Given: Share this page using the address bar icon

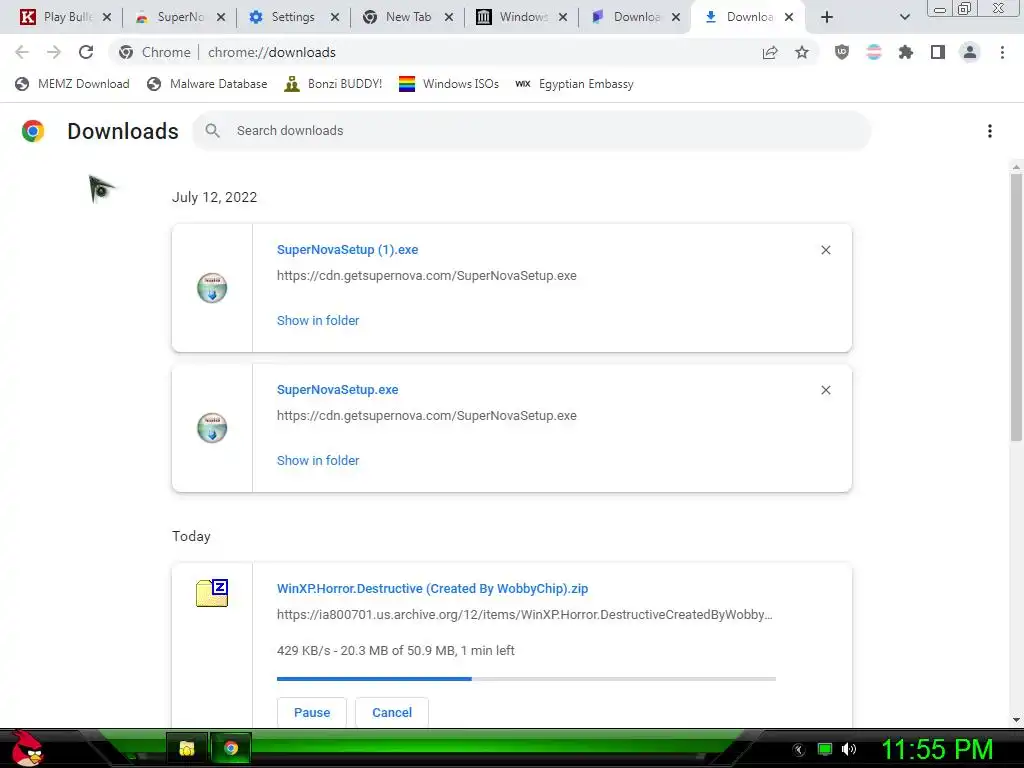Looking at the screenshot, I should tap(770, 52).
